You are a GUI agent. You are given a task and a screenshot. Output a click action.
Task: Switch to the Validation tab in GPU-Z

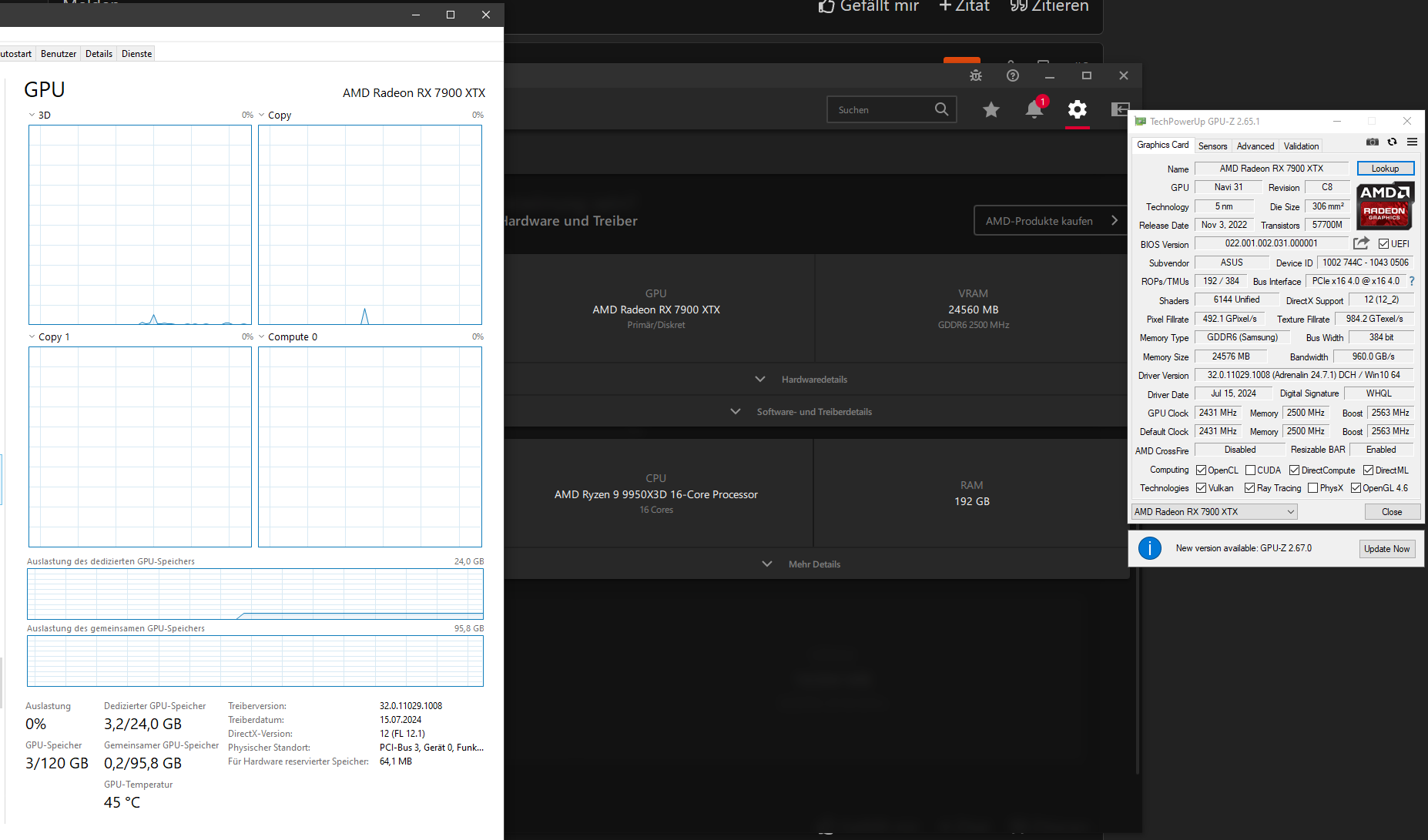click(1302, 146)
